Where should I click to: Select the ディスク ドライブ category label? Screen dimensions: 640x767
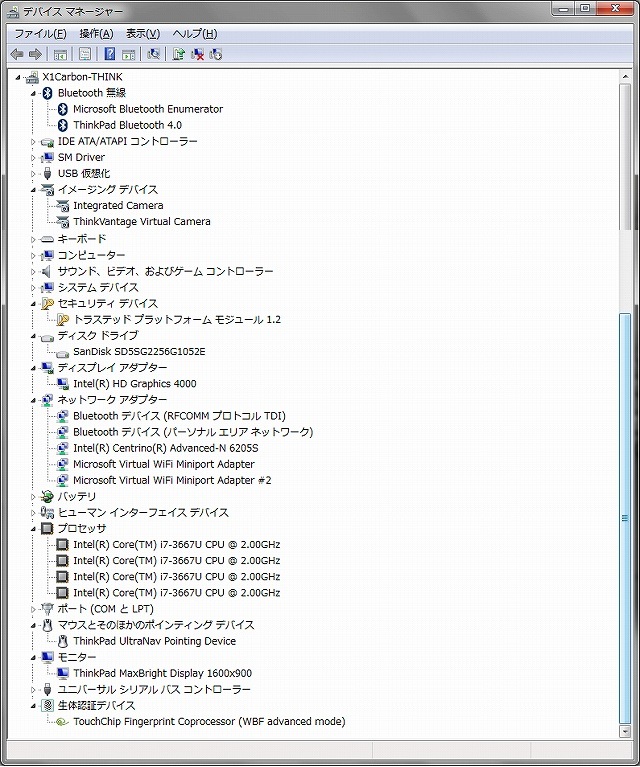[x=98, y=336]
